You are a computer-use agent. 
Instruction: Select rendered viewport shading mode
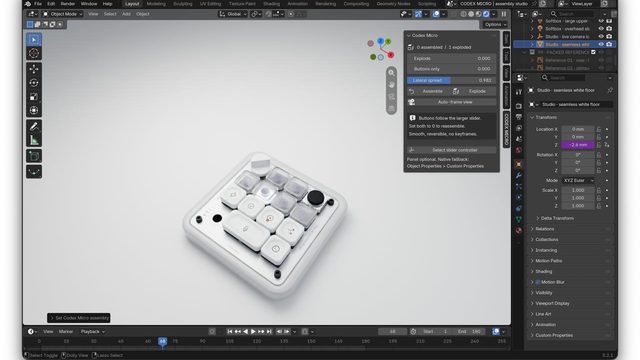(486, 14)
